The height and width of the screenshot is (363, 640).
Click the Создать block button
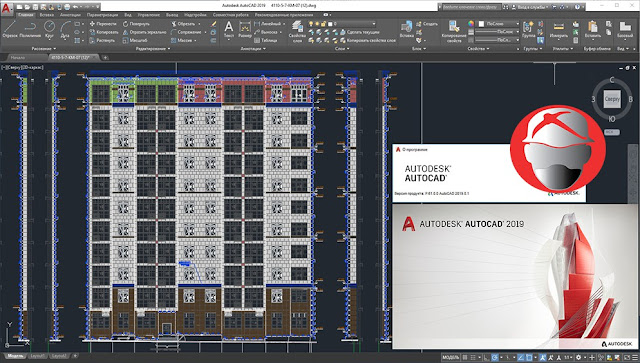click(x=427, y=24)
